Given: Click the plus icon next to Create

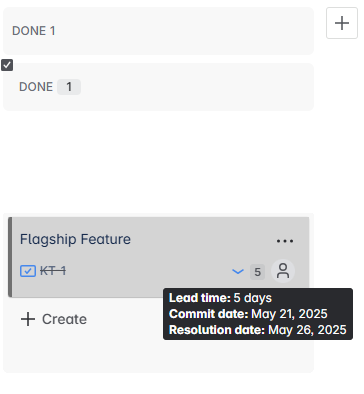Looking at the screenshot, I should (x=28, y=319).
